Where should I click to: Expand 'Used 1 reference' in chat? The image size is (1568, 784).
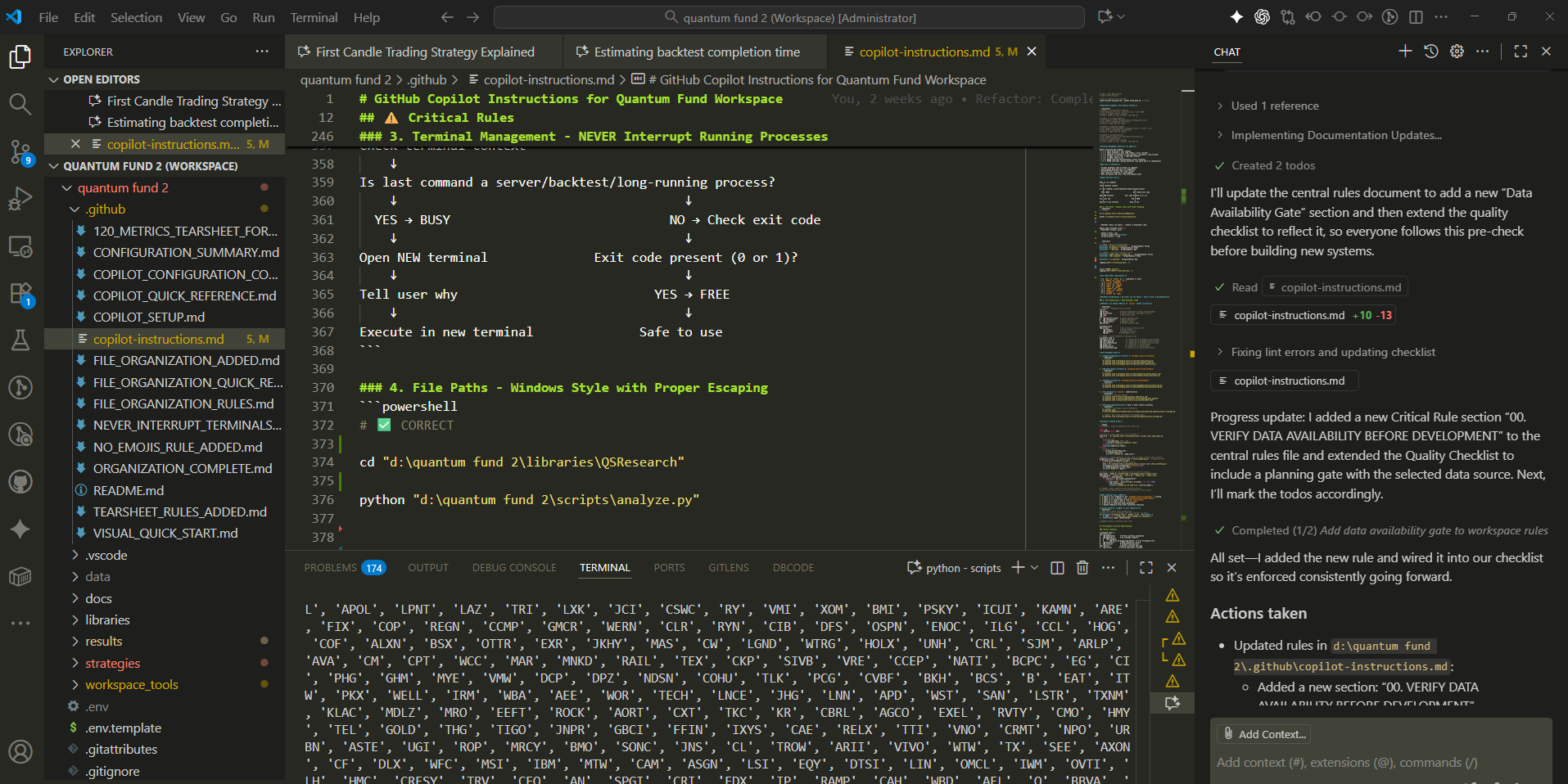[1274, 106]
